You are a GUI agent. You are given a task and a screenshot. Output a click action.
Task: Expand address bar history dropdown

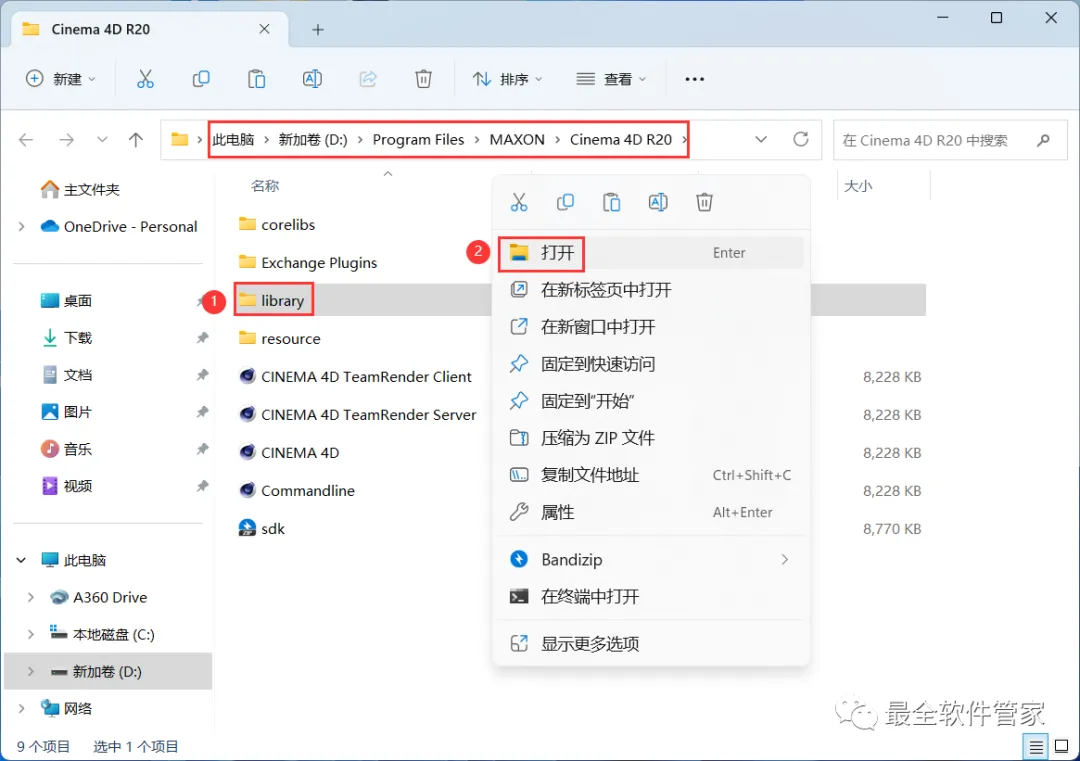760,140
